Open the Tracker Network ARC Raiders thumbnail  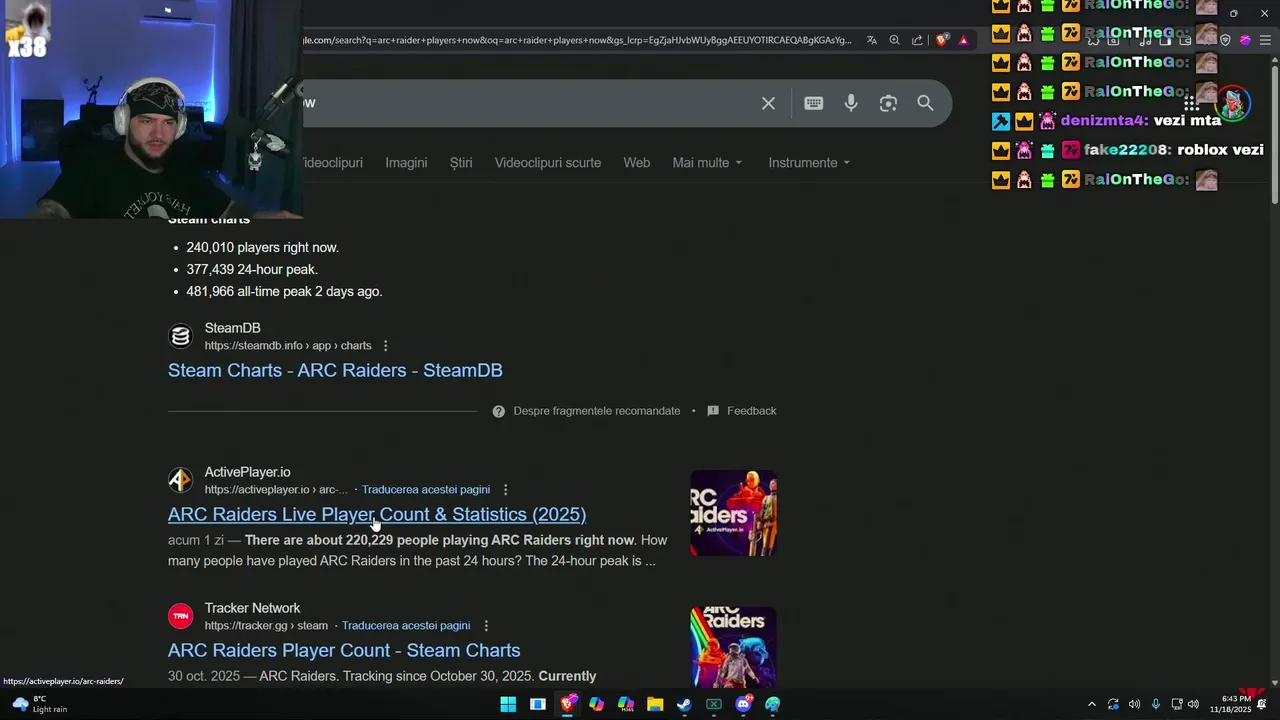(x=733, y=647)
